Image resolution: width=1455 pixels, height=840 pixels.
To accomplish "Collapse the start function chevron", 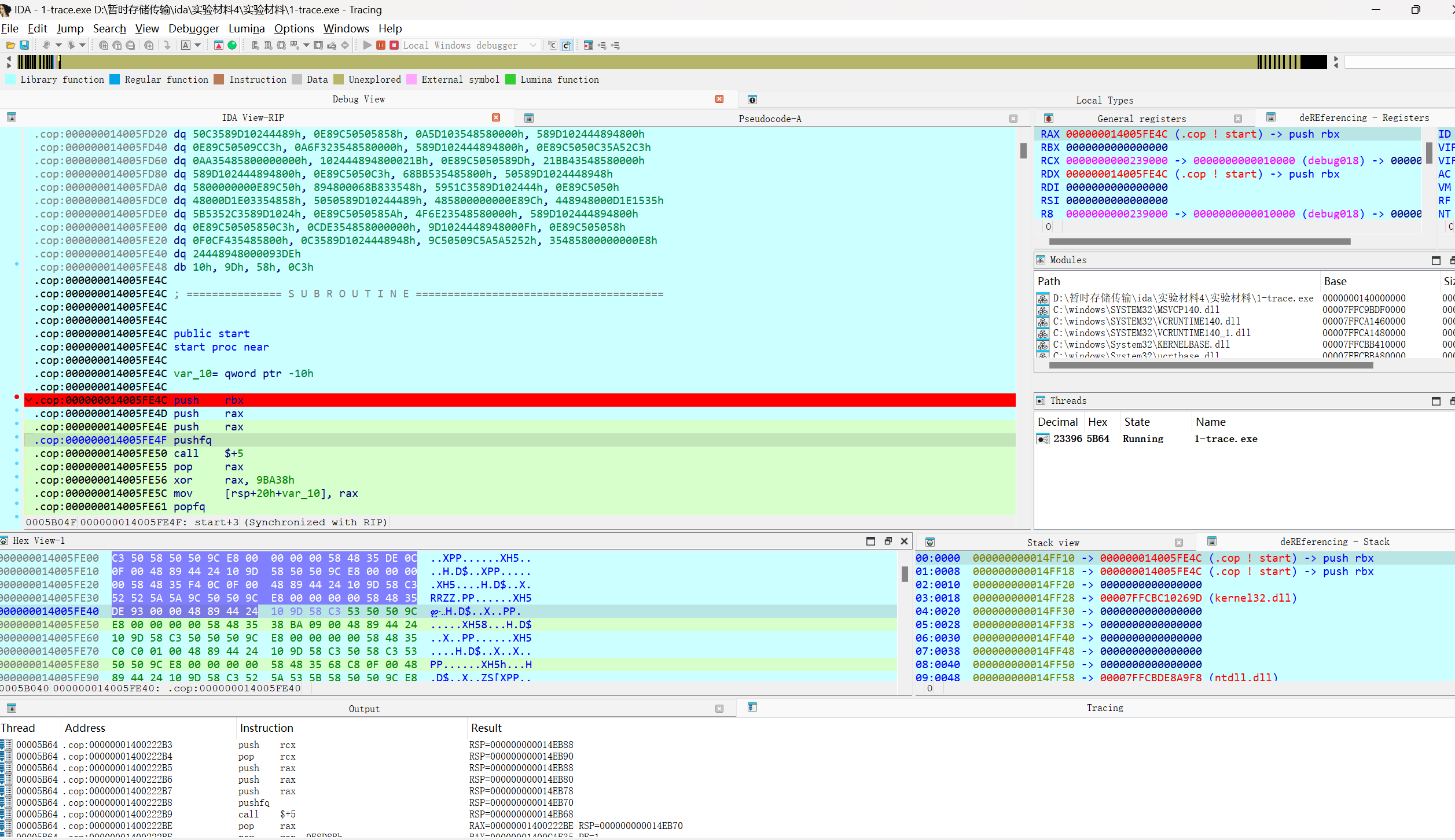I will coord(29,400).
